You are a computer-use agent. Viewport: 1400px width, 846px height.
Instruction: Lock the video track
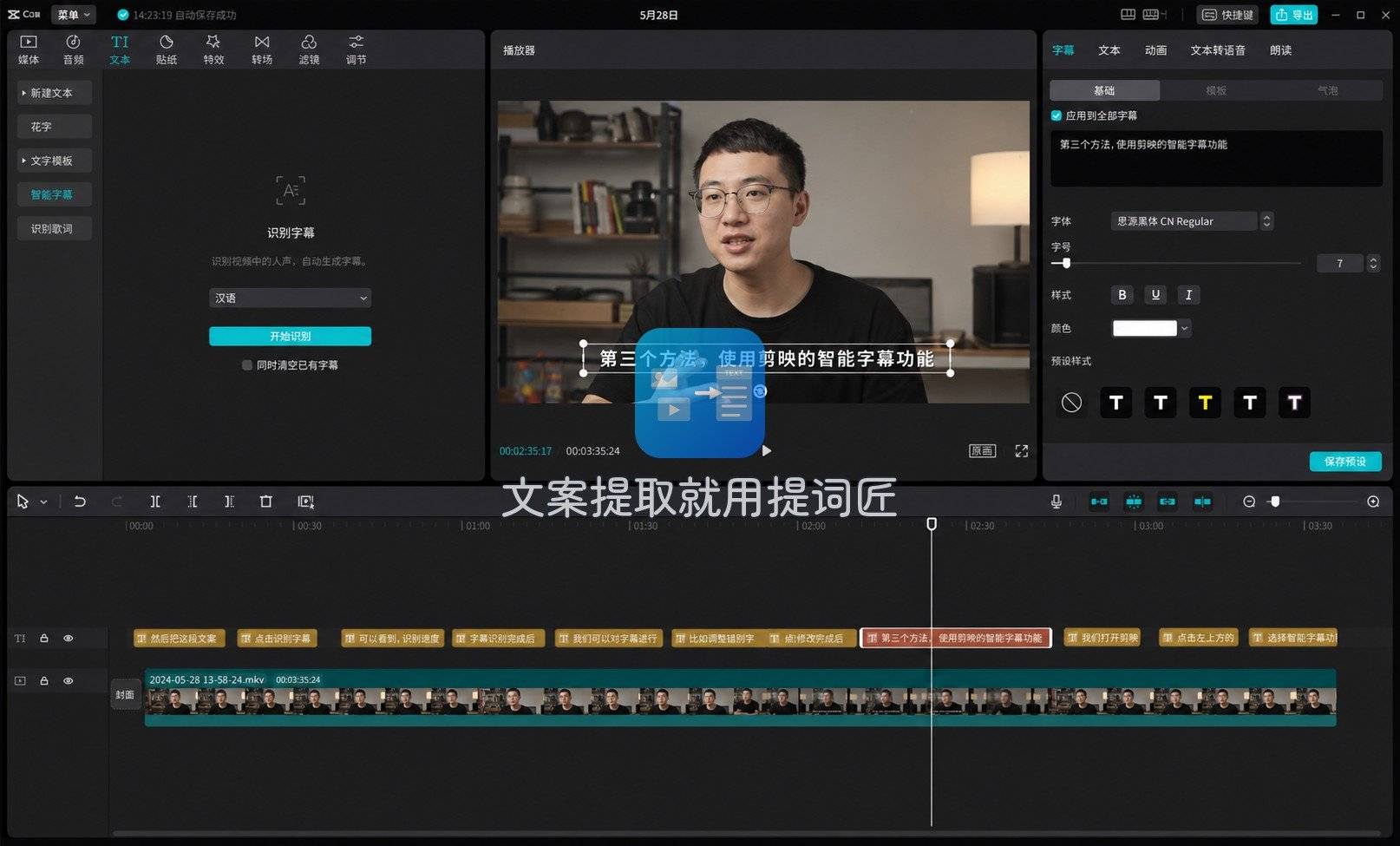pos(44,681)
